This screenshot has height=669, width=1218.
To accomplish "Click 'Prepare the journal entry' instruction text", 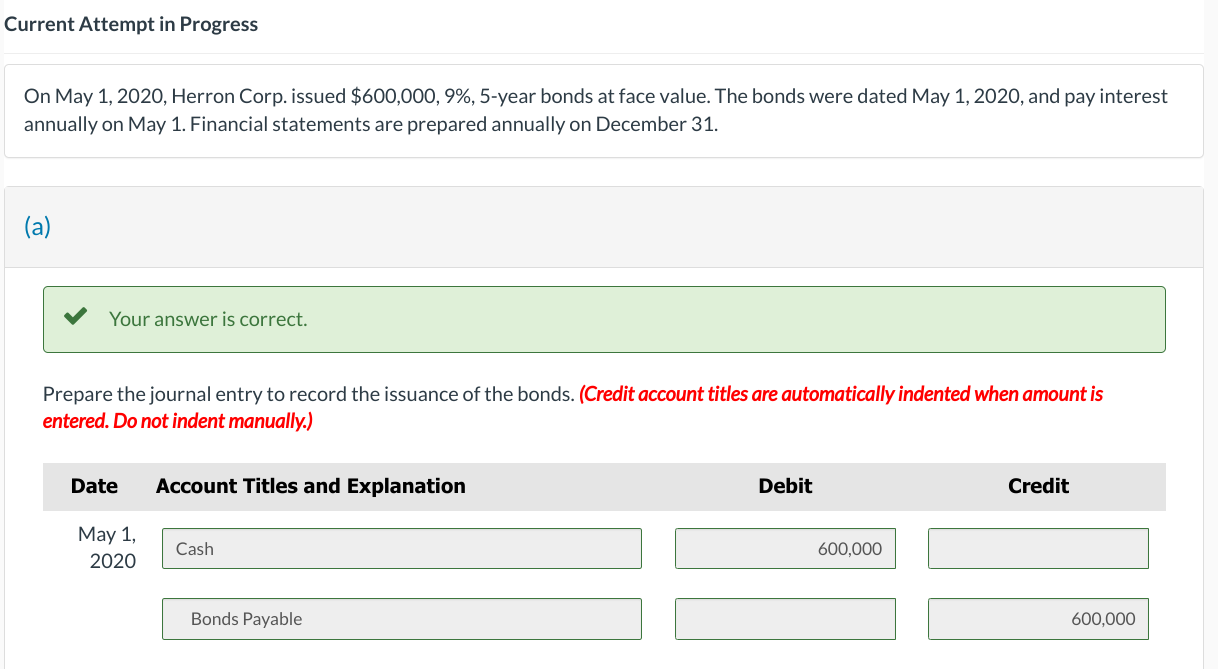I will click(300, 393).
